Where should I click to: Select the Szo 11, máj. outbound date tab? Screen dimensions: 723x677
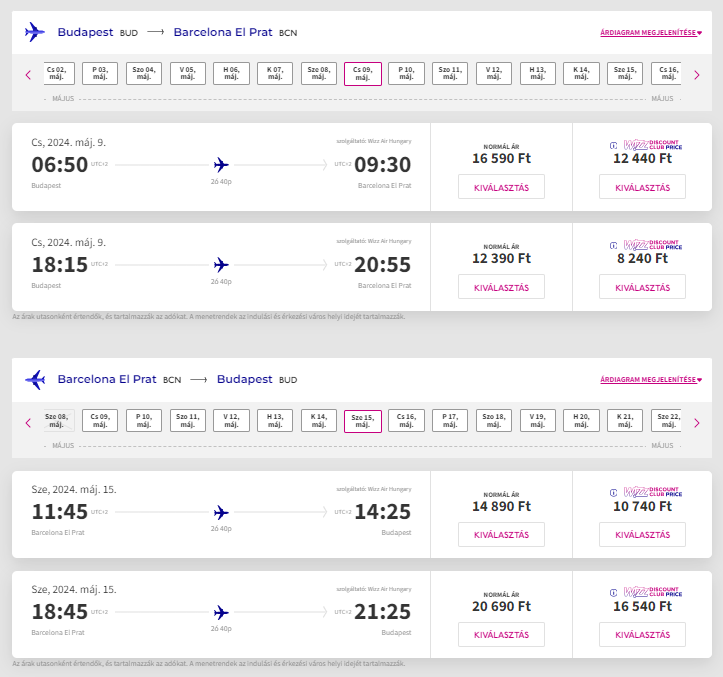pyautogui.click(x=450, y=73)
